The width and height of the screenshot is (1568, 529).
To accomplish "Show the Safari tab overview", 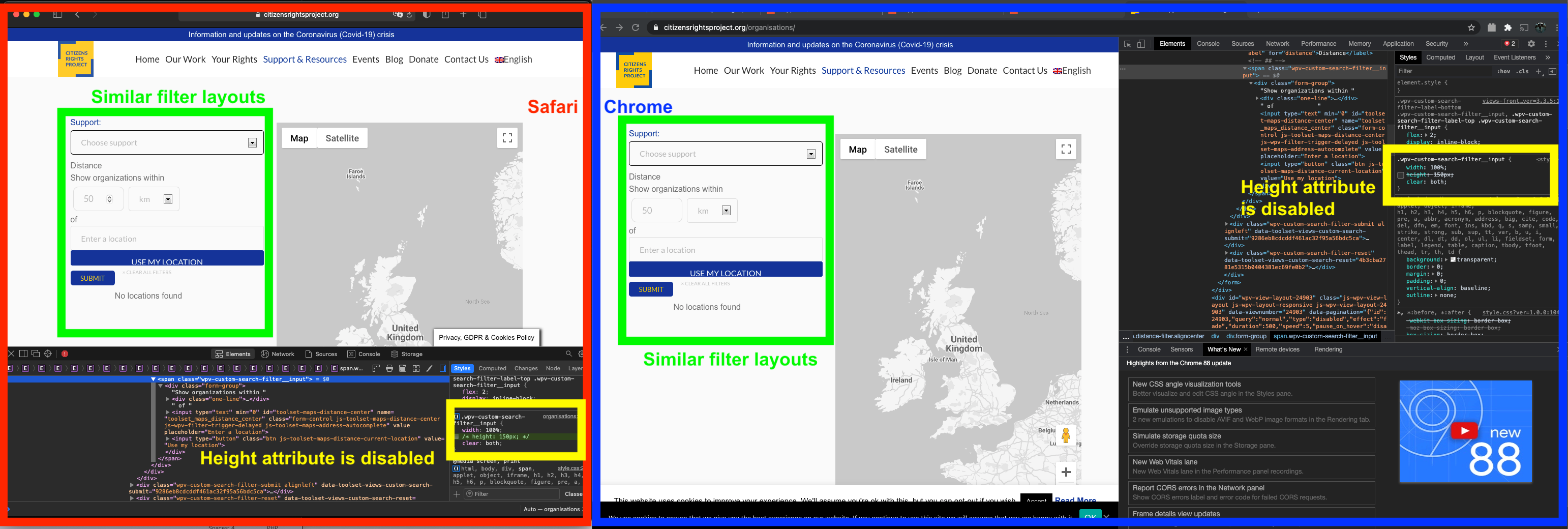I will pos(482,15).
